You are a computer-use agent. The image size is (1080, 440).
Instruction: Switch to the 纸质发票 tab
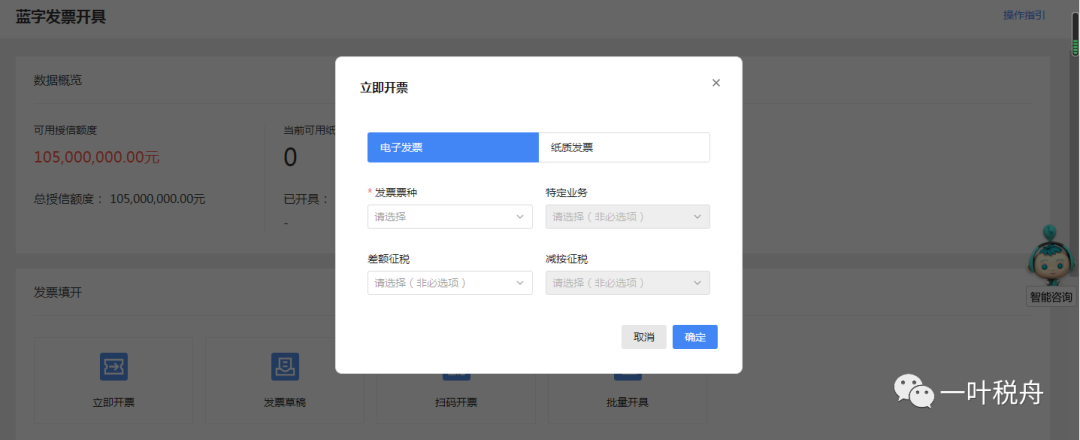624,147
